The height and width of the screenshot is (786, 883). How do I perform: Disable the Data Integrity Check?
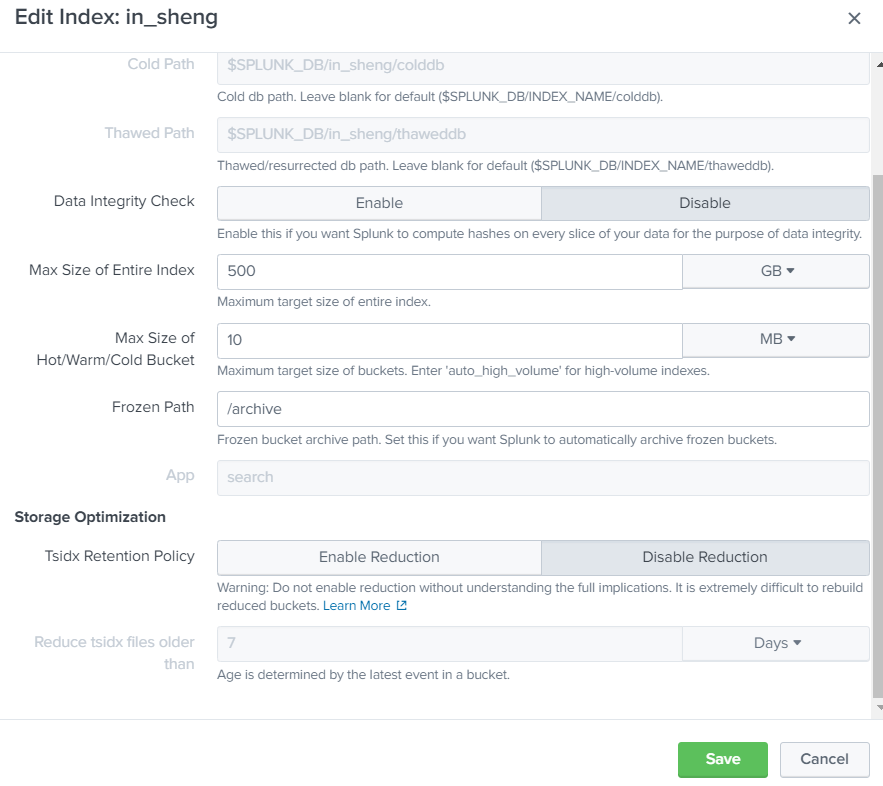pos(705,202)
